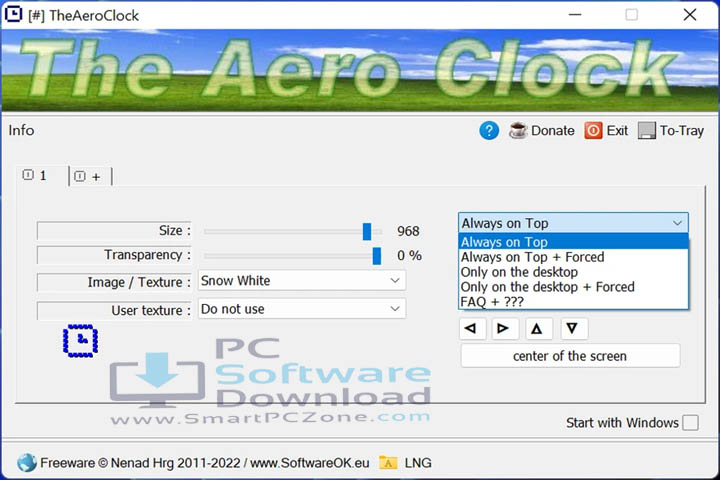This screenshot has height=480, width=720.
Task: Click the Exit label
Action: click(617, 131)
